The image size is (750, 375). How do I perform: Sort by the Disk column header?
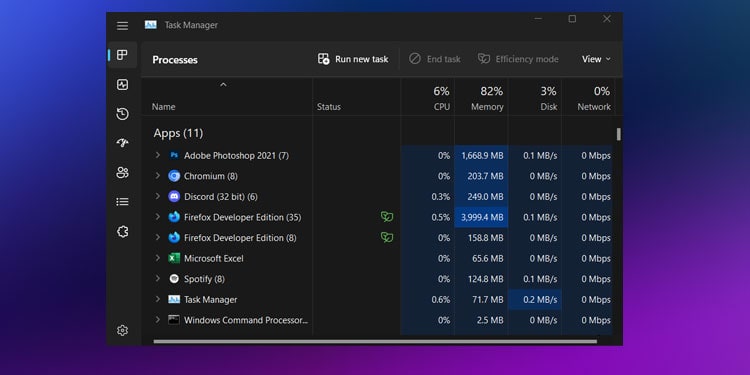549,107
